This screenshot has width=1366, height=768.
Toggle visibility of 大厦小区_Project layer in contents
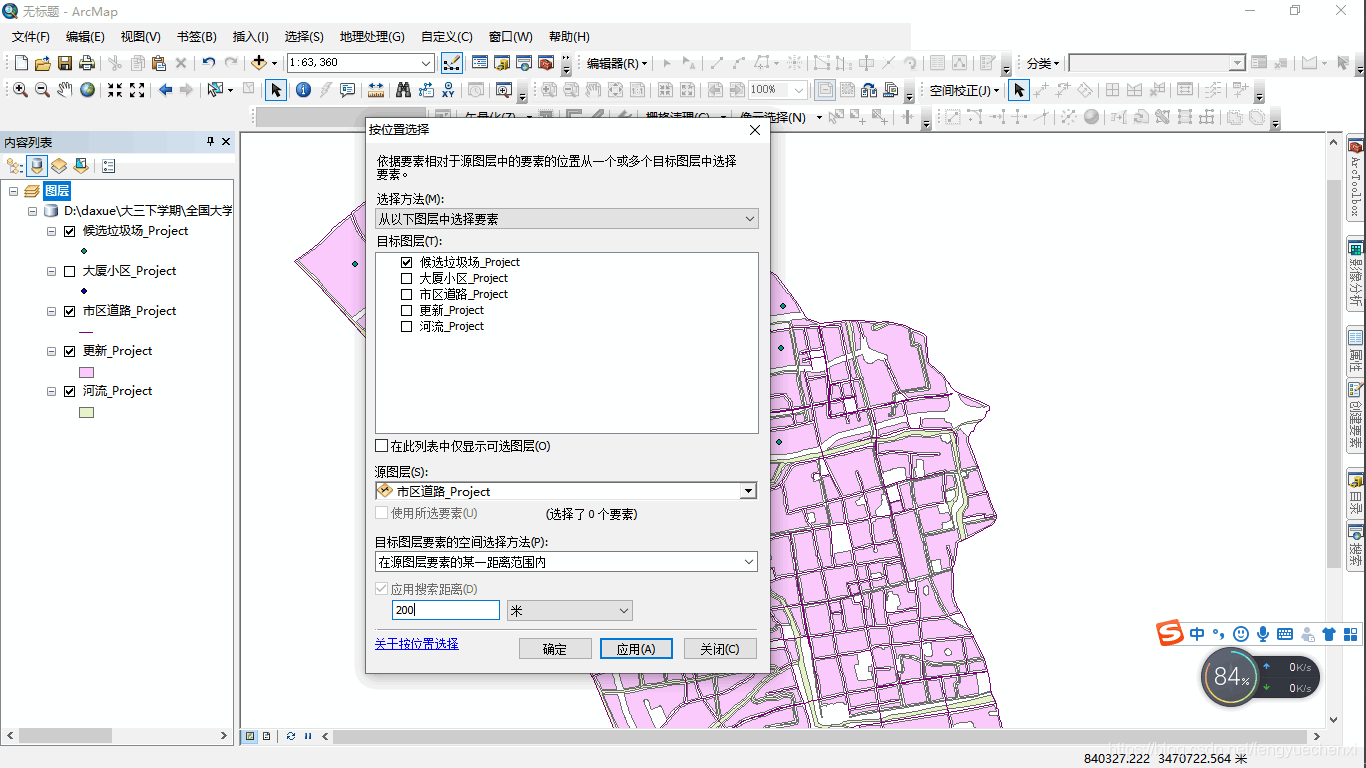pos(69,271)
